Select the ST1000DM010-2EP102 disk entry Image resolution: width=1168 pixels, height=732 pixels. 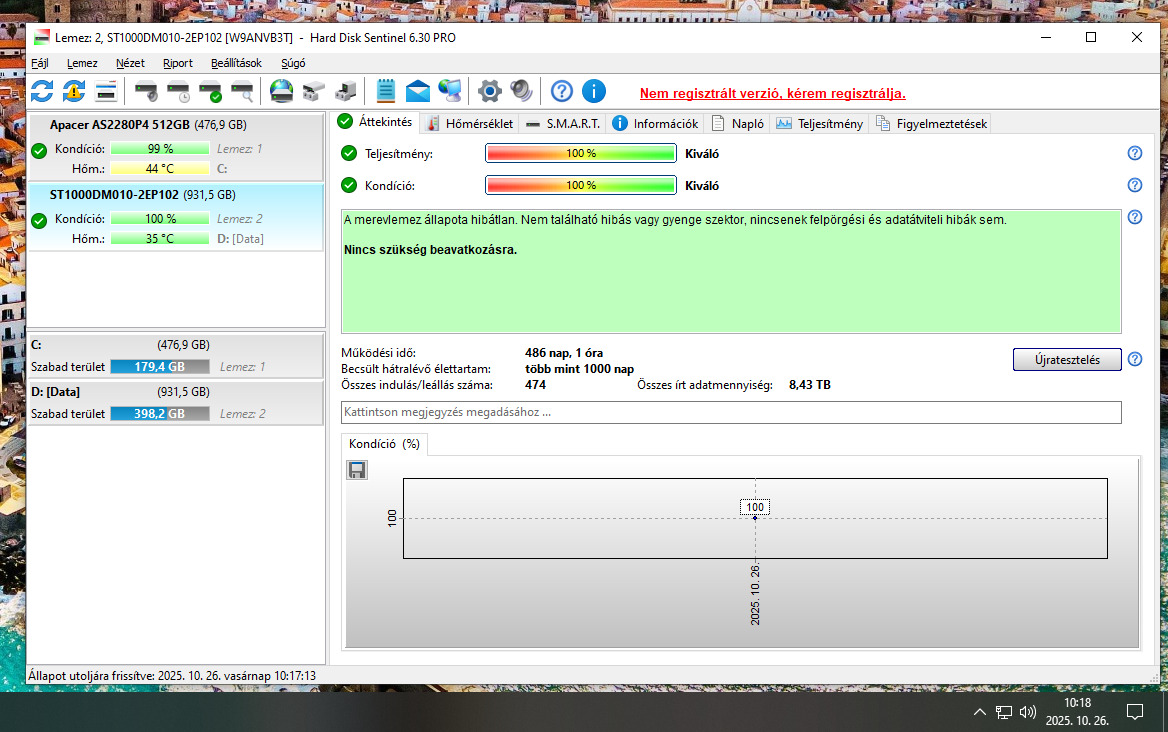(176, 217)
